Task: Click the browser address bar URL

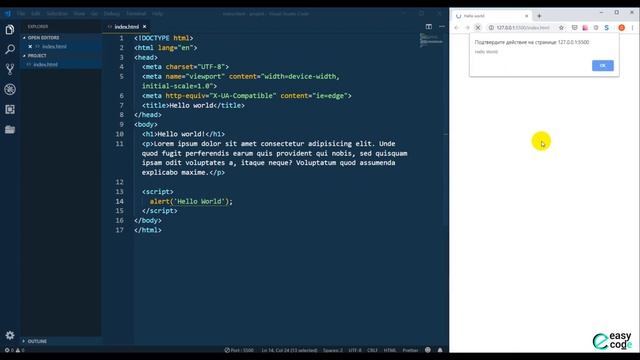Action: [523, 28]
